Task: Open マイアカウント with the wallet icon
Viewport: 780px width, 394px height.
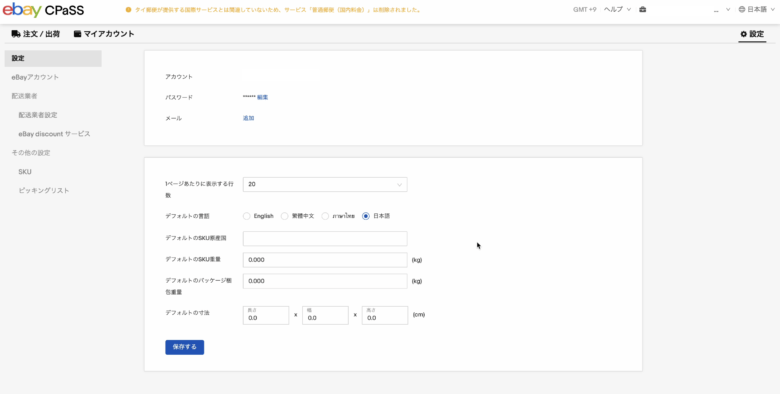Action: pyautogui.click(x=104, y=34)
